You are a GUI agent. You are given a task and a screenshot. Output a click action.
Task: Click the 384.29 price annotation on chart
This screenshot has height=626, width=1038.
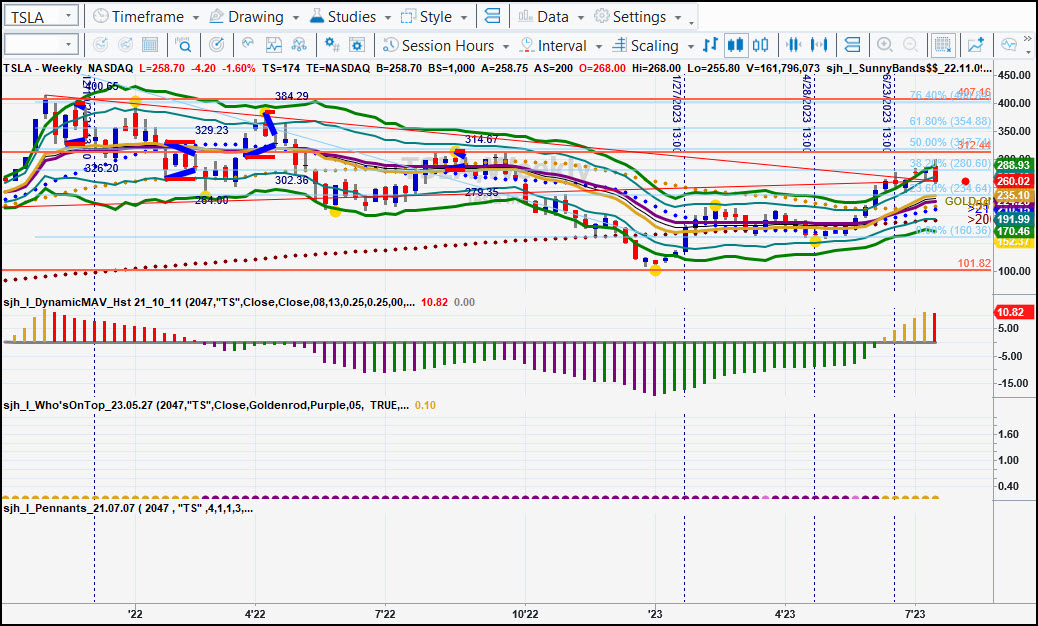292,96
